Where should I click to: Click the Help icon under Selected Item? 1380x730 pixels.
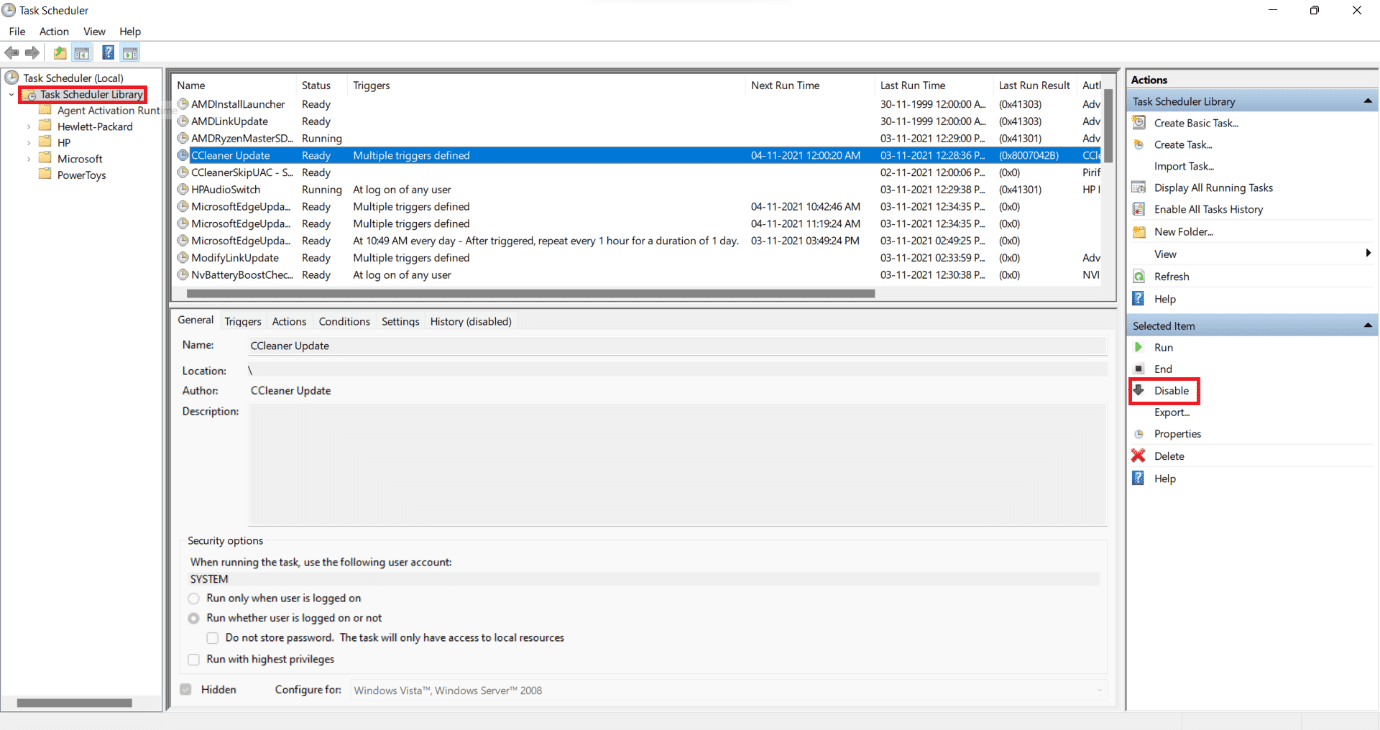point(1138,478)
